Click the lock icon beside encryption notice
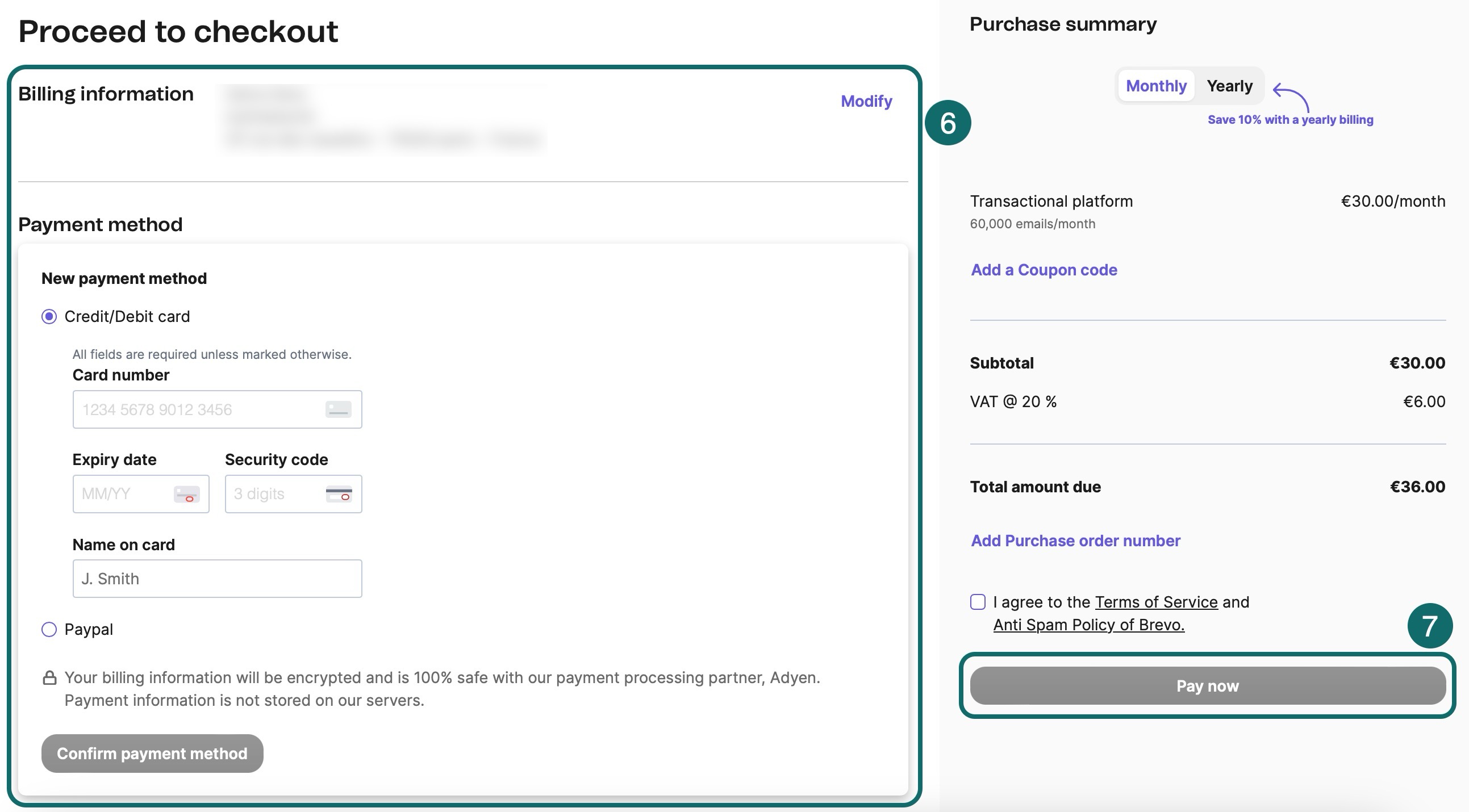The width and height of the screenshot is (1469, 812). (x=49, y=677)
